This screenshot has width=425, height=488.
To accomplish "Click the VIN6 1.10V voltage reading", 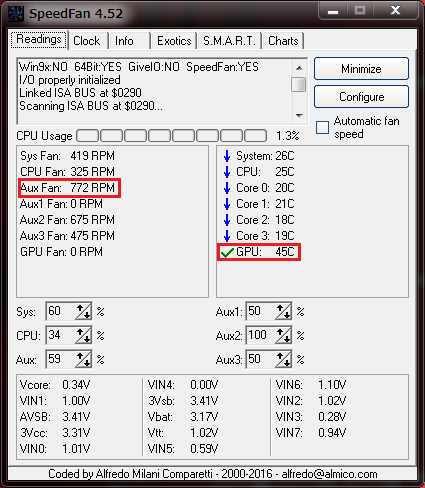I will 311,385.
